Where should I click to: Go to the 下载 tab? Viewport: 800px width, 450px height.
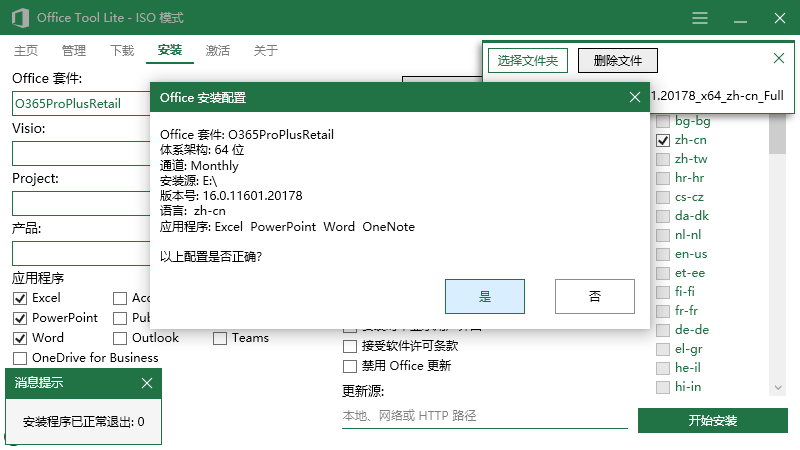pos(122,50)
